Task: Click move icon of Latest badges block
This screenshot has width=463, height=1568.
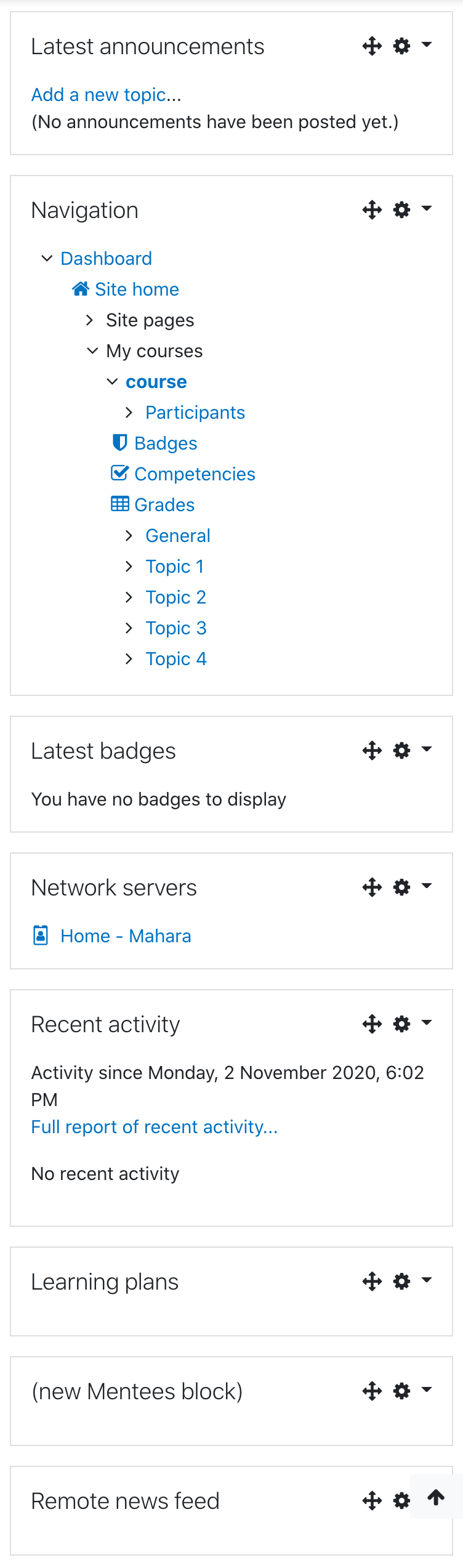Action: pyautogui.click(x=372, y=751)
